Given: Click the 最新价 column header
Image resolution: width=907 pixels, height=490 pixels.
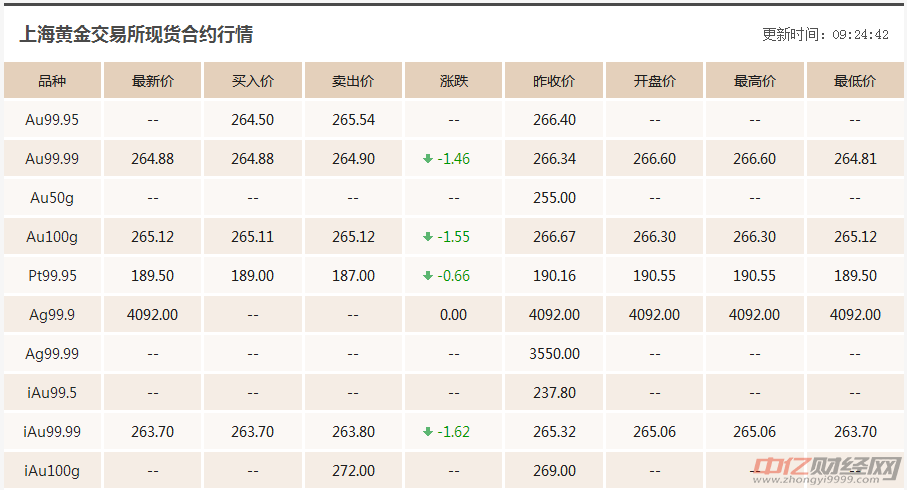Looking at the screenshot, I should coord(153,81).
